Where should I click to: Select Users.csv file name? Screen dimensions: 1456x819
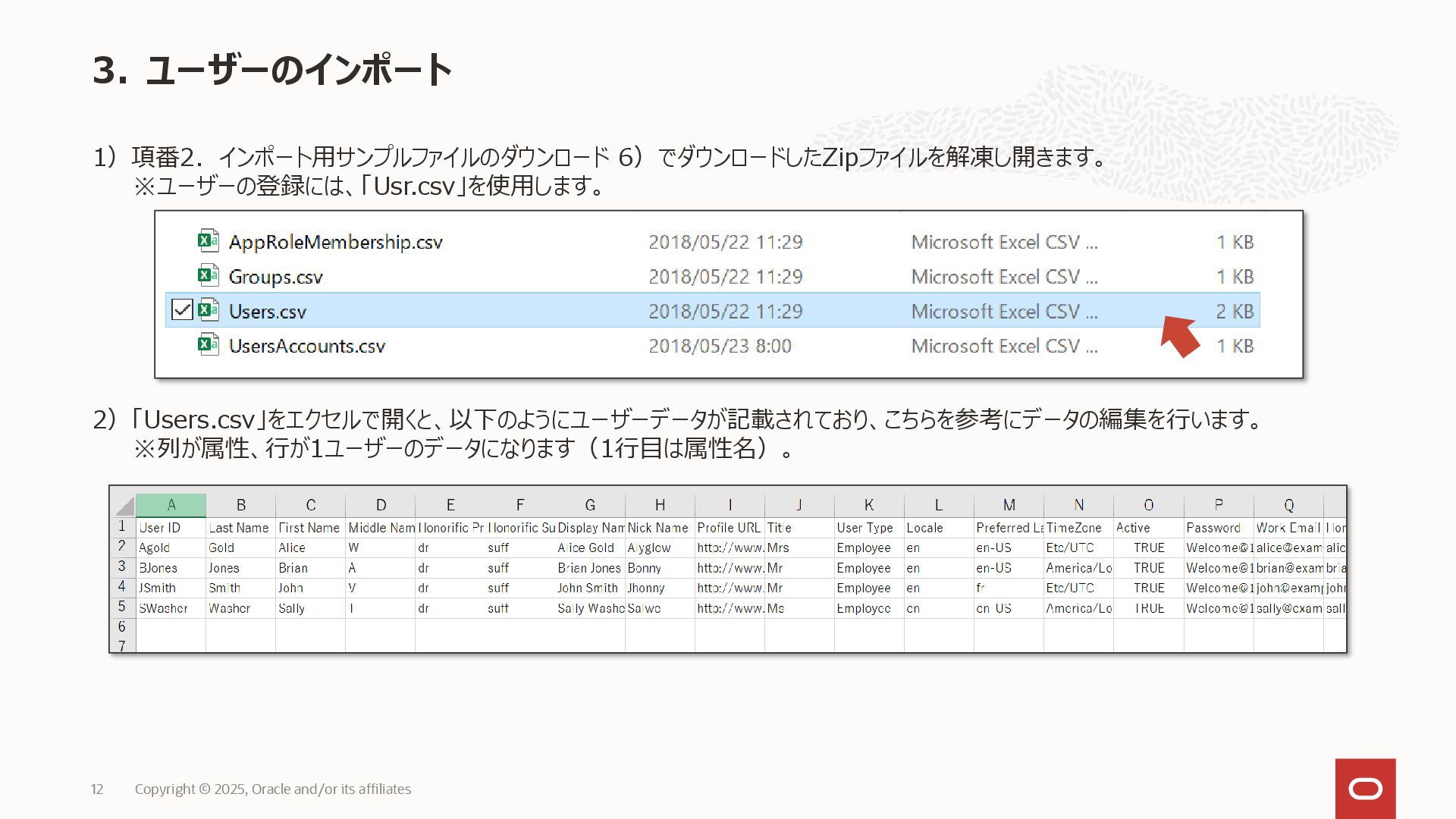[x=268, y=312]
